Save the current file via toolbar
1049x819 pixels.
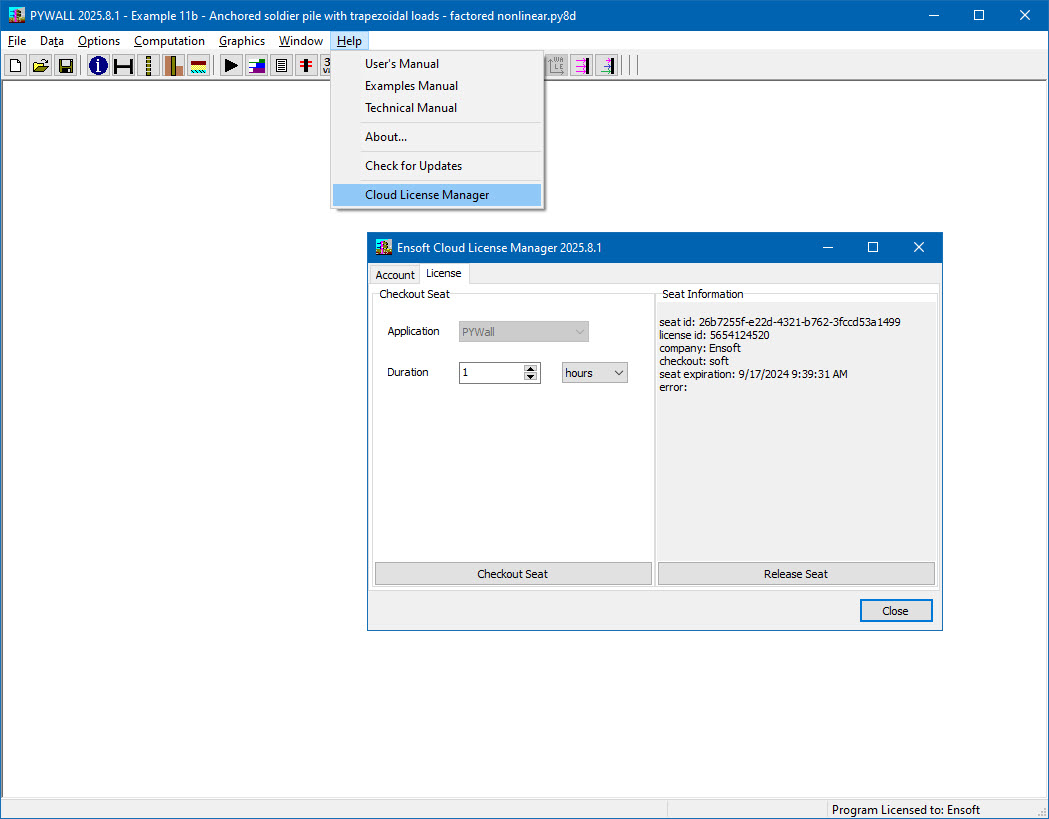pos(65,65)
